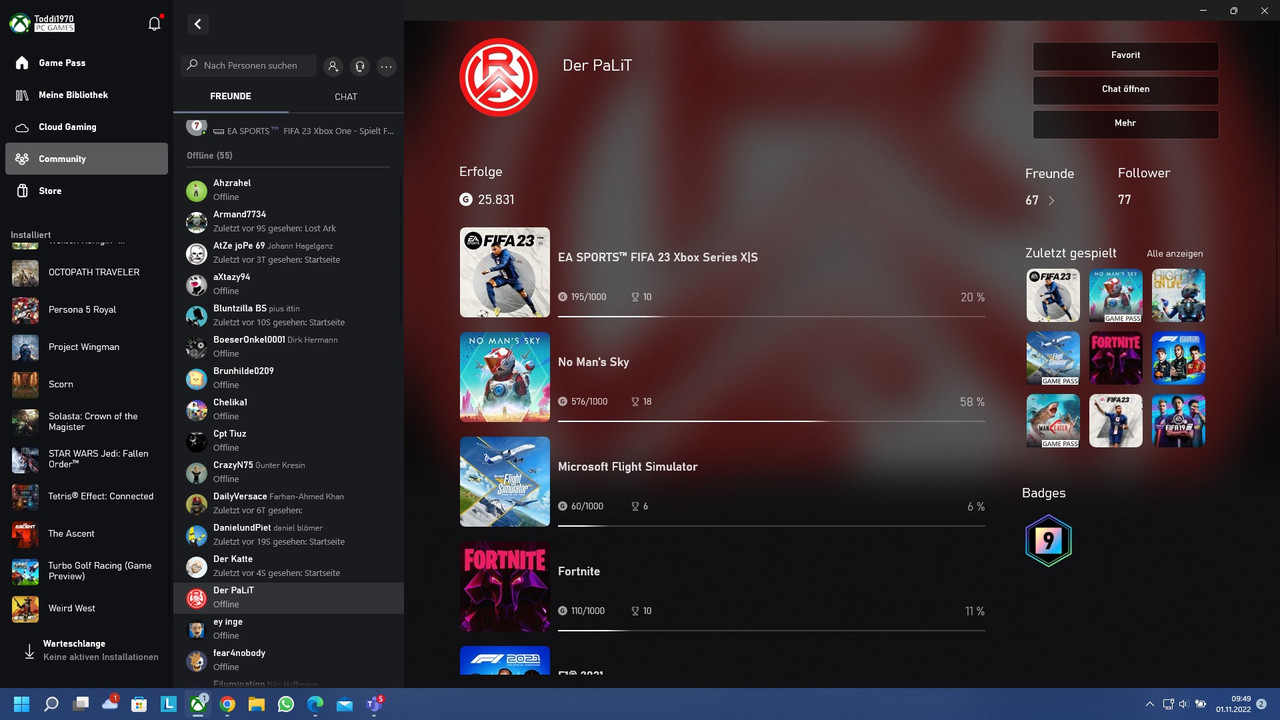
Task: Open Scorn game entry
Action: (87, 384)
